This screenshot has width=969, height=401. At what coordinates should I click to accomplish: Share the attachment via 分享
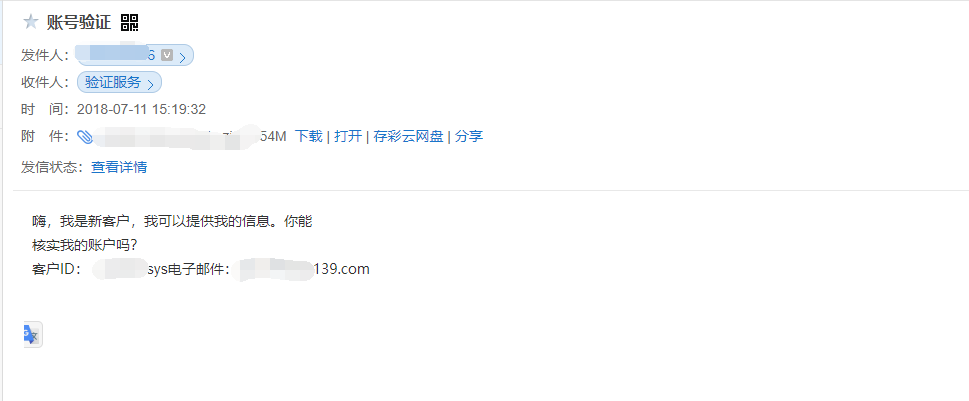(x=469, y=136)
